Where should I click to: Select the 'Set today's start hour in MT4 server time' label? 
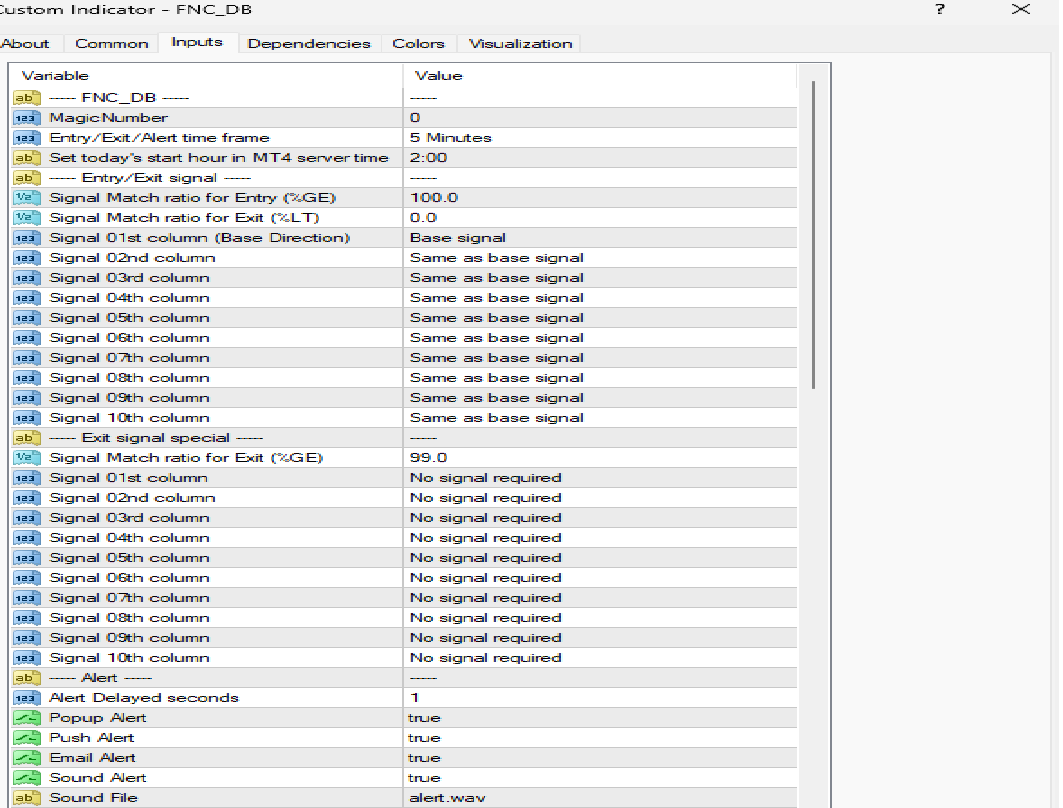click(219, 158)
